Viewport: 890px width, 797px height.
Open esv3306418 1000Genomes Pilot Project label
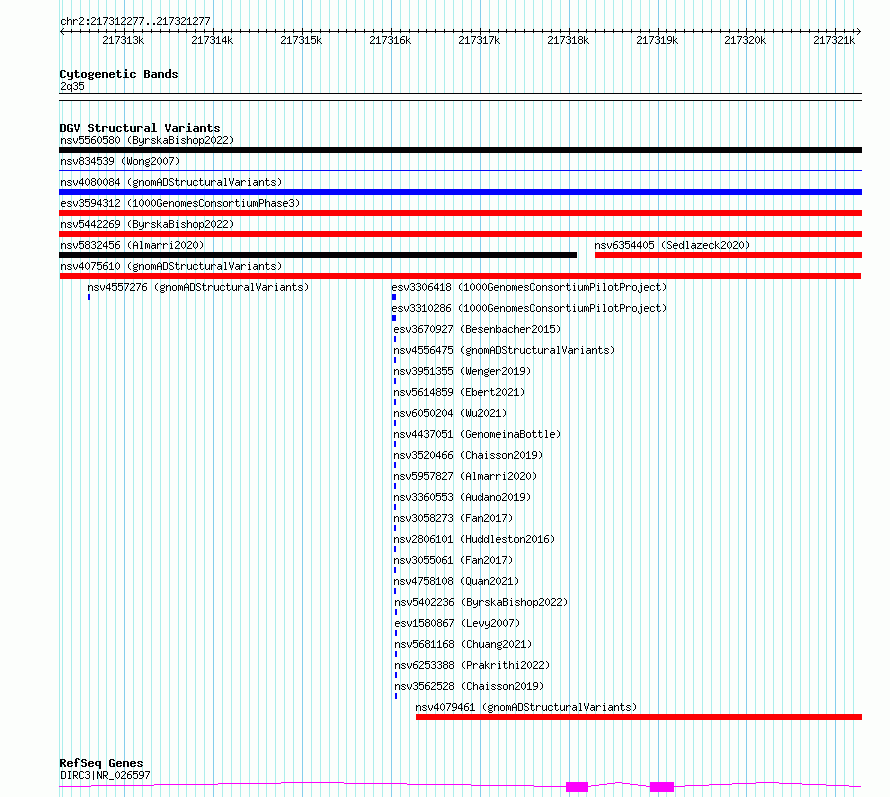click(529, 287)
